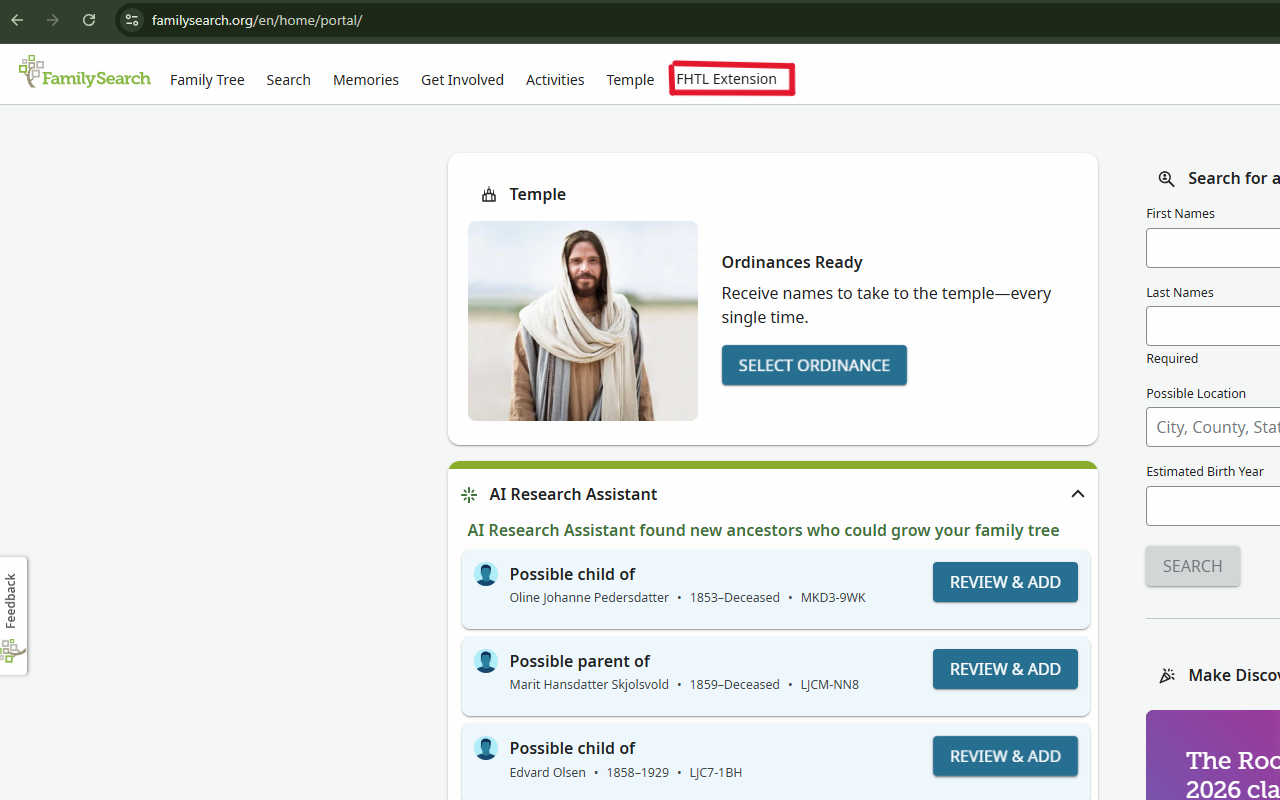Click the browser forward arrow
This screenshot has height=800, width=1280.
pos(53,20)
